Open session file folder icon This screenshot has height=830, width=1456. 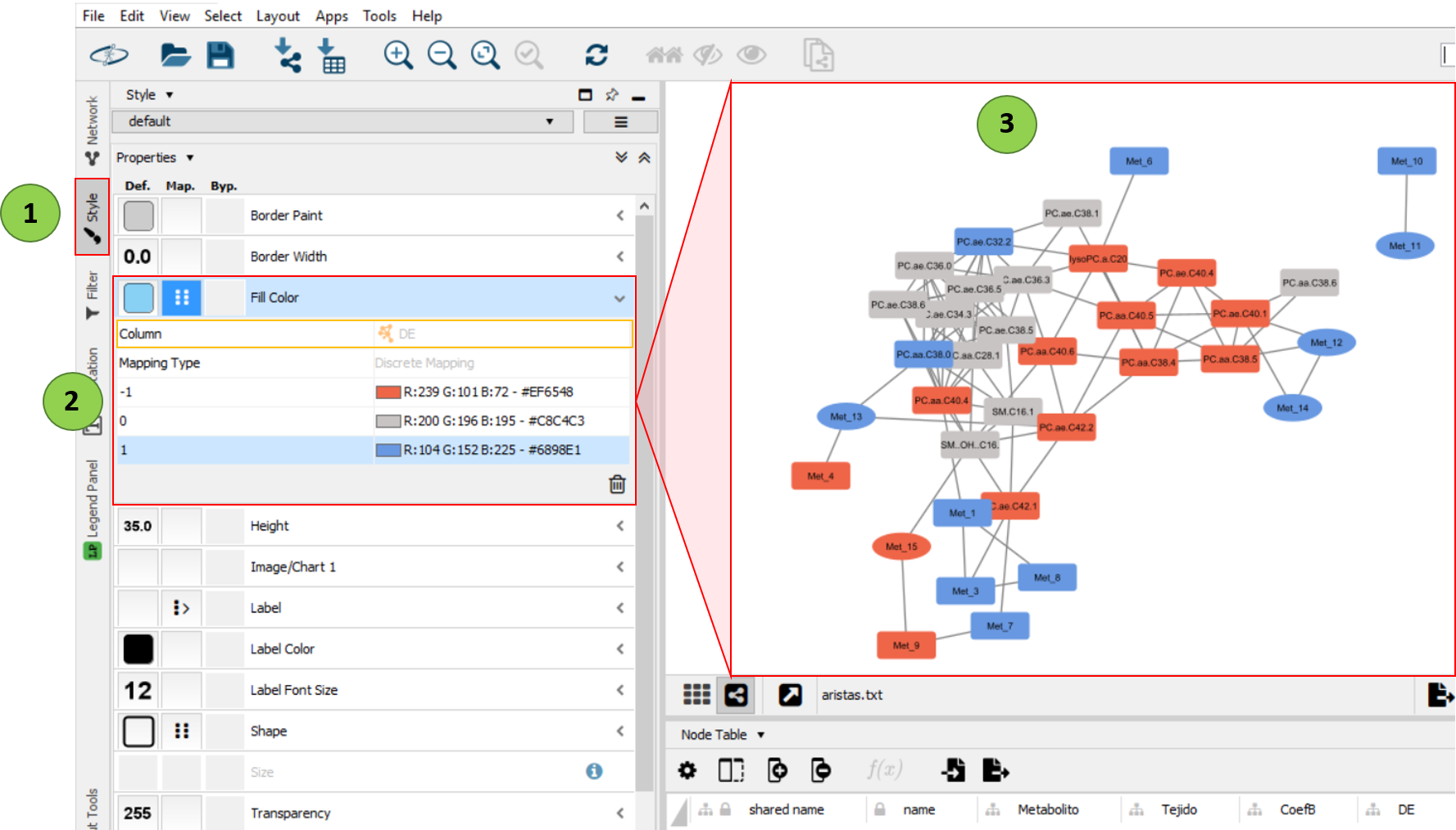[x=175, y=56]
